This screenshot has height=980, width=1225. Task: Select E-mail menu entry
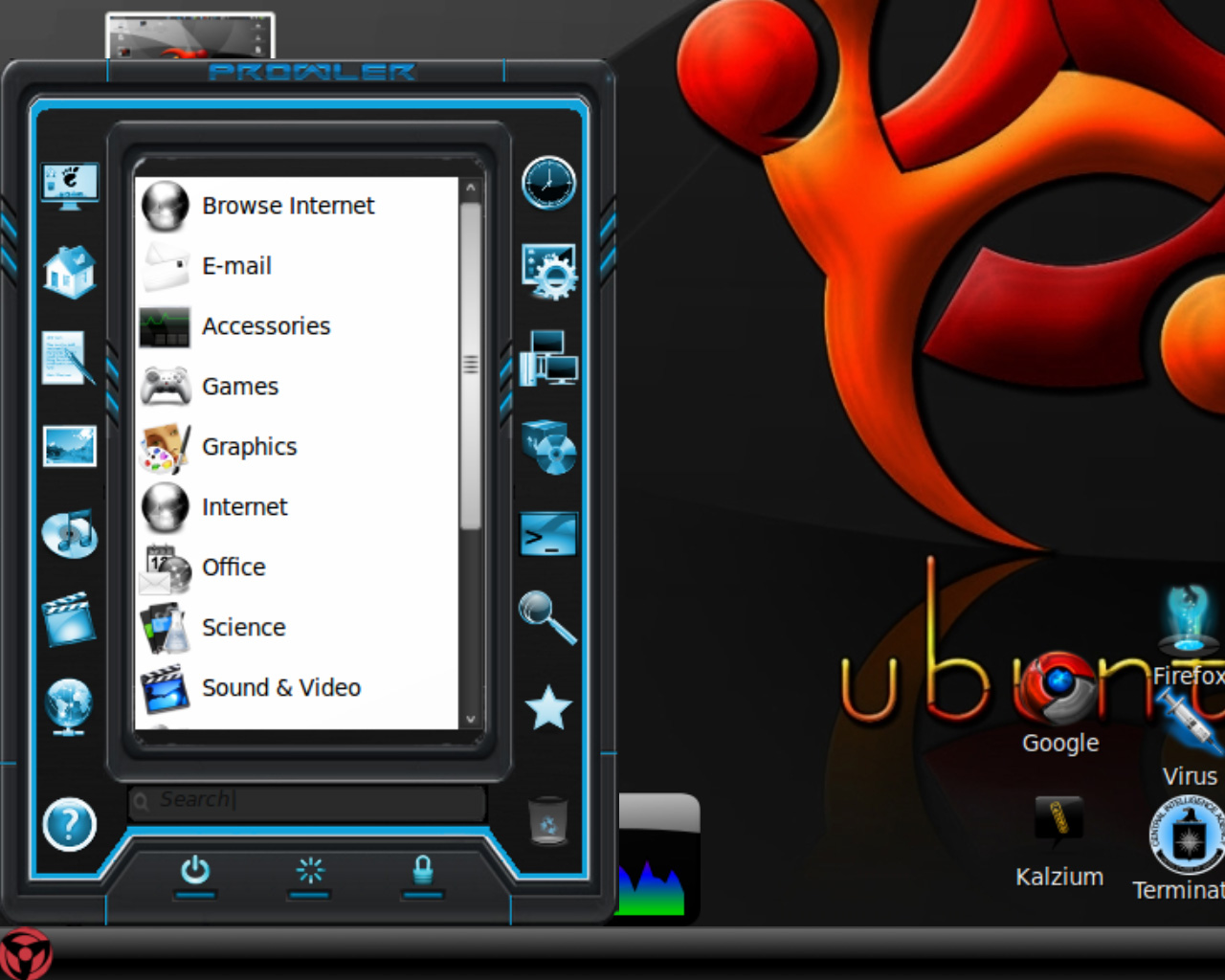pyautogui.click(x=297, y=266)
